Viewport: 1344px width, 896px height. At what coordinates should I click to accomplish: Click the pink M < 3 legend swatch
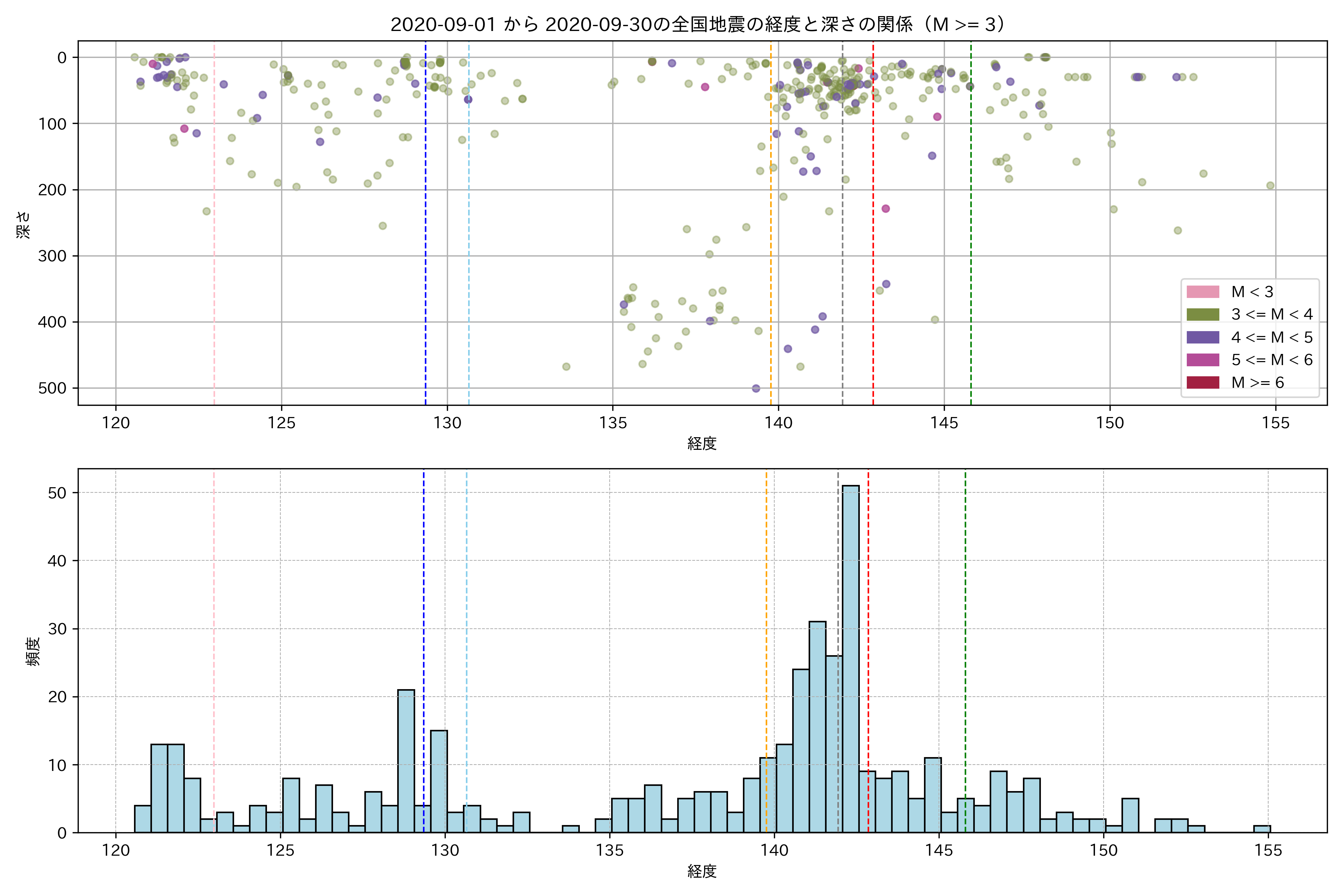tap(1203, 292)
